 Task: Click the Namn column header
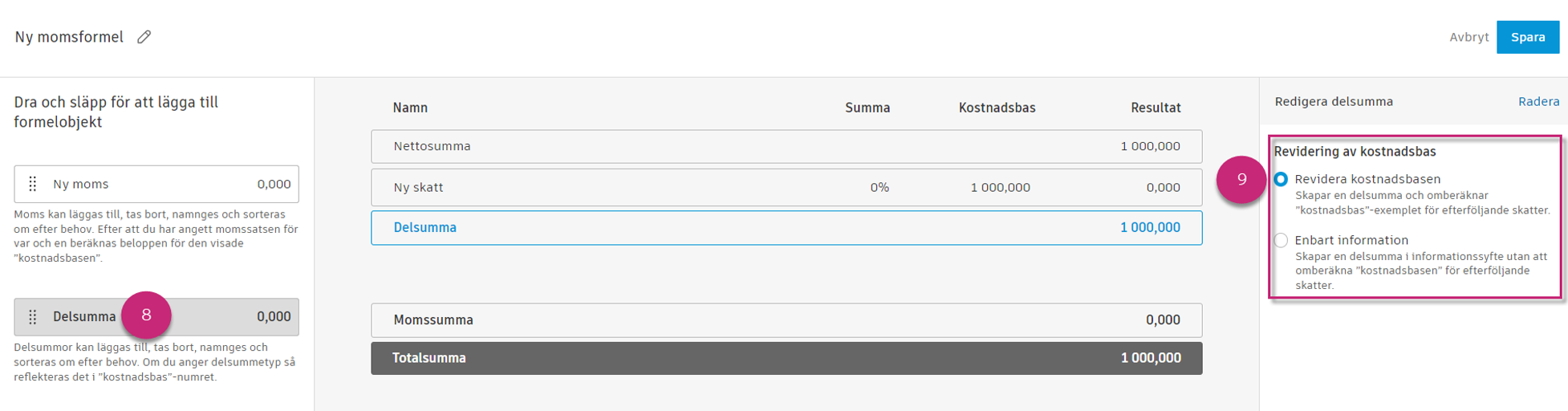410,108
